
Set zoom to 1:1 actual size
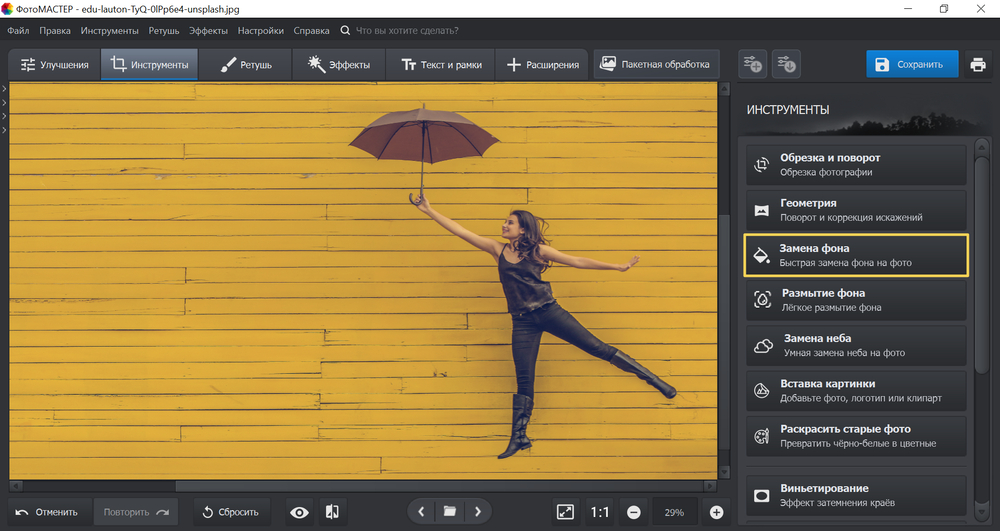coord(600,512)
